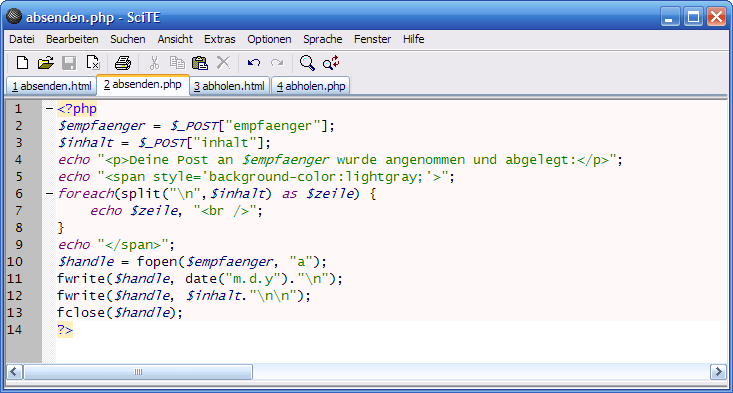Switch to the abholen.php tab

tap(310, 86)
